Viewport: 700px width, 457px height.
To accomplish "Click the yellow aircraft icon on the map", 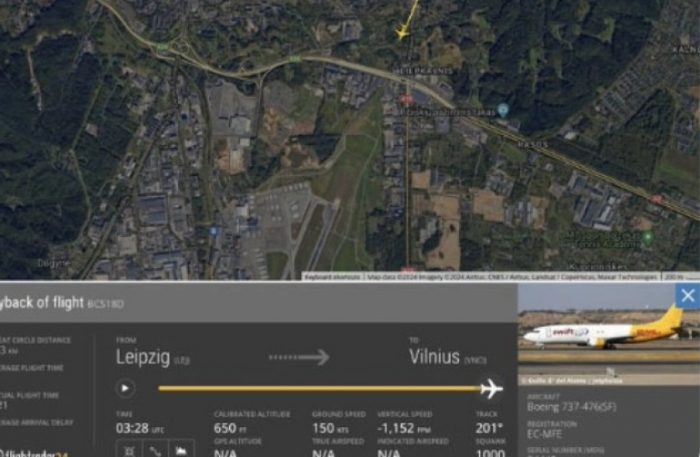I will coord(402,32).
